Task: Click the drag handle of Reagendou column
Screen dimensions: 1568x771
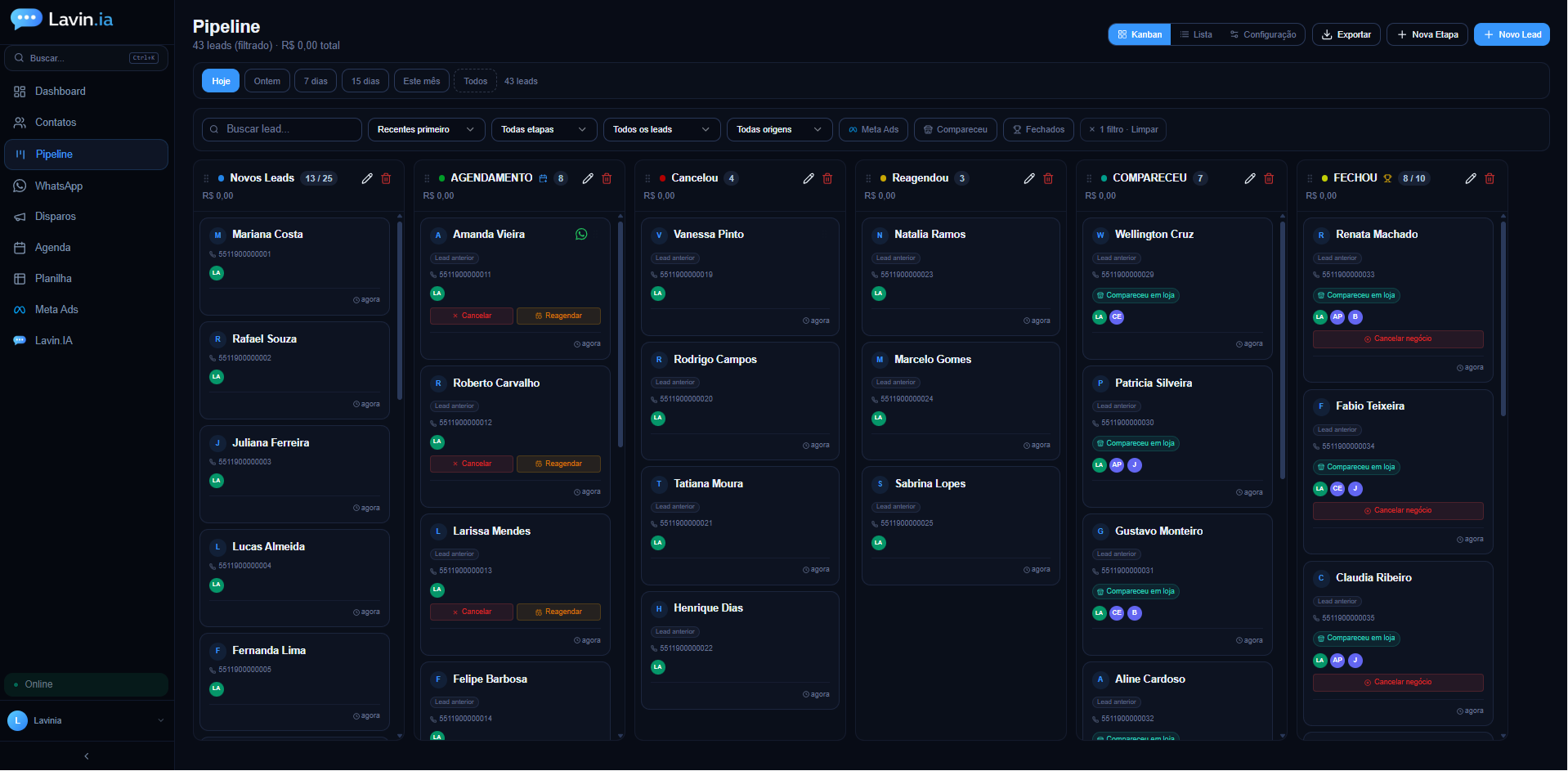Action: tap(868, 178)
